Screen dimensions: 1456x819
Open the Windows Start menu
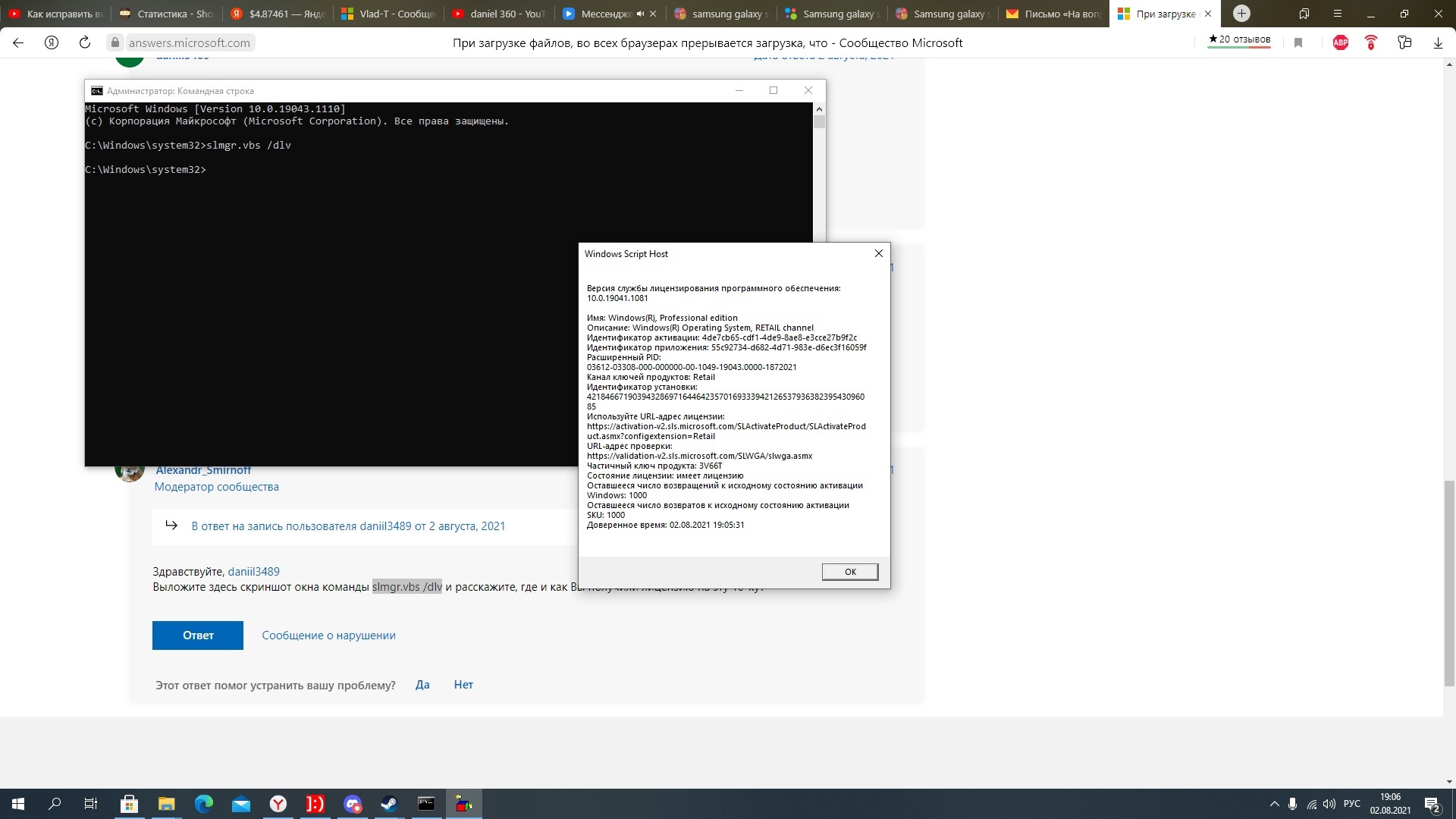pos(18,804)
